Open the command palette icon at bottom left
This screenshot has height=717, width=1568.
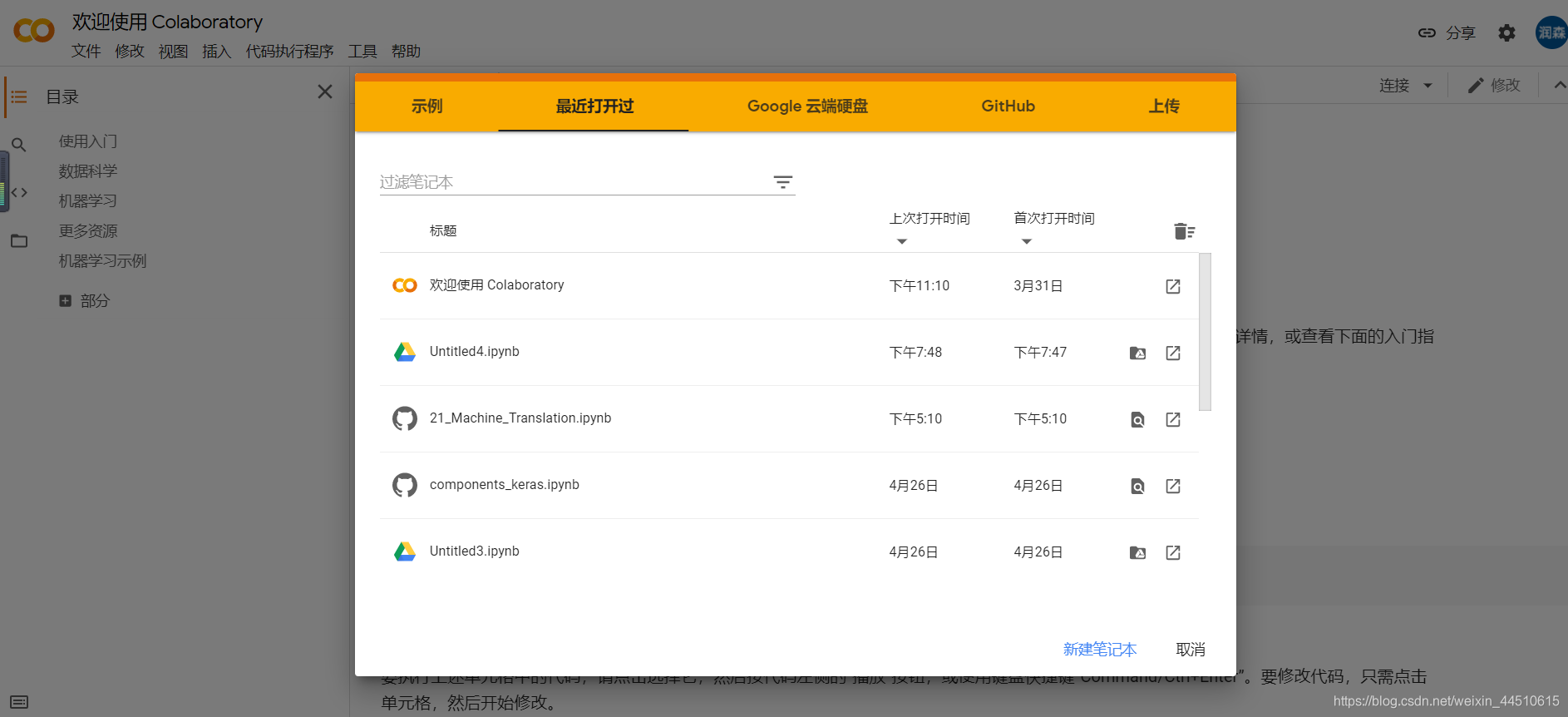(x=20, y=702)
